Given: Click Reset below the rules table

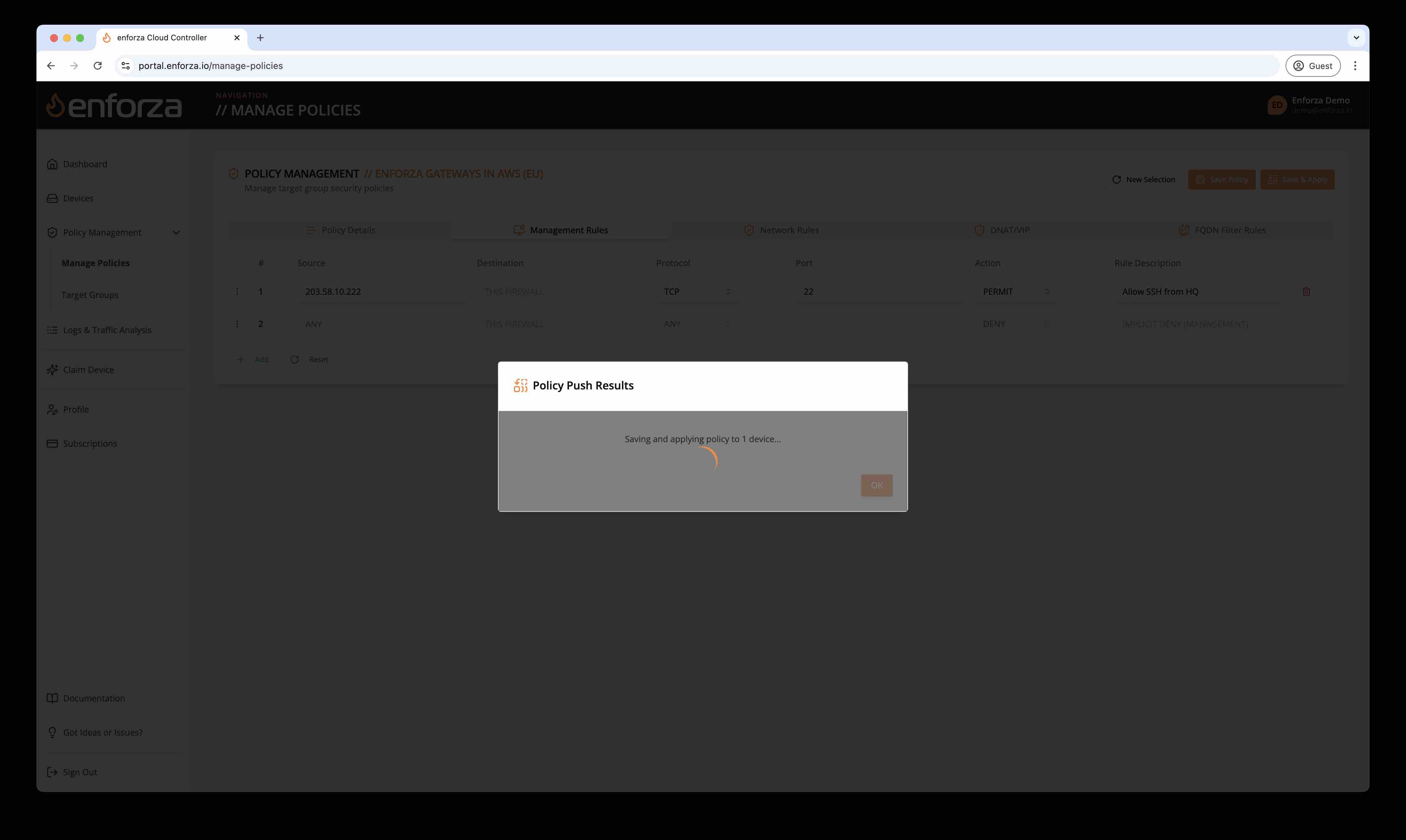Looking at the screenshot, I should (309, 359).
